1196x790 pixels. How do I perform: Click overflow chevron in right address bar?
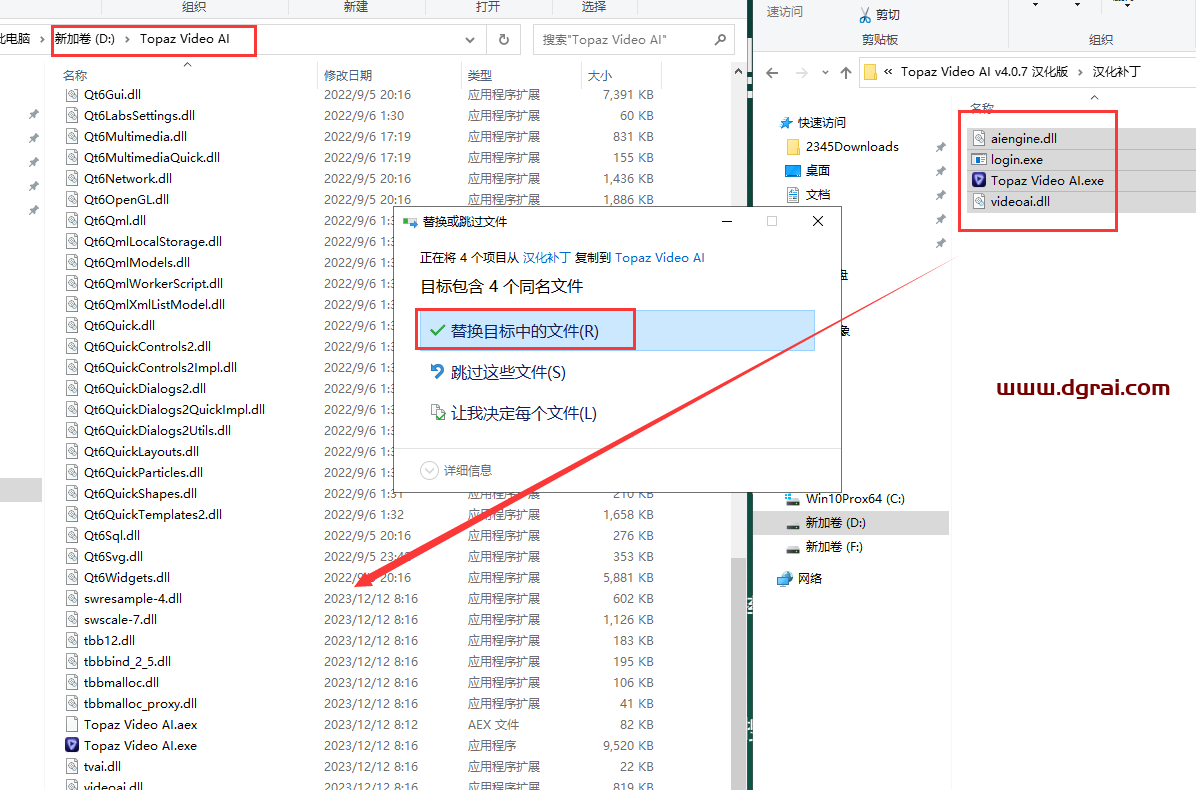coord(888,72)
